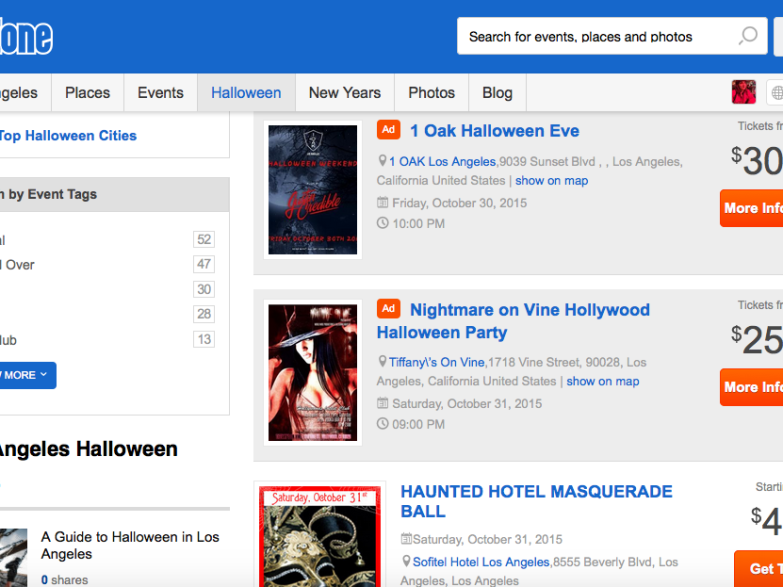This screenshot has height=587, width=783.
Task: Click More Info for Nightmare on Vine
Action: pos(752,387)
